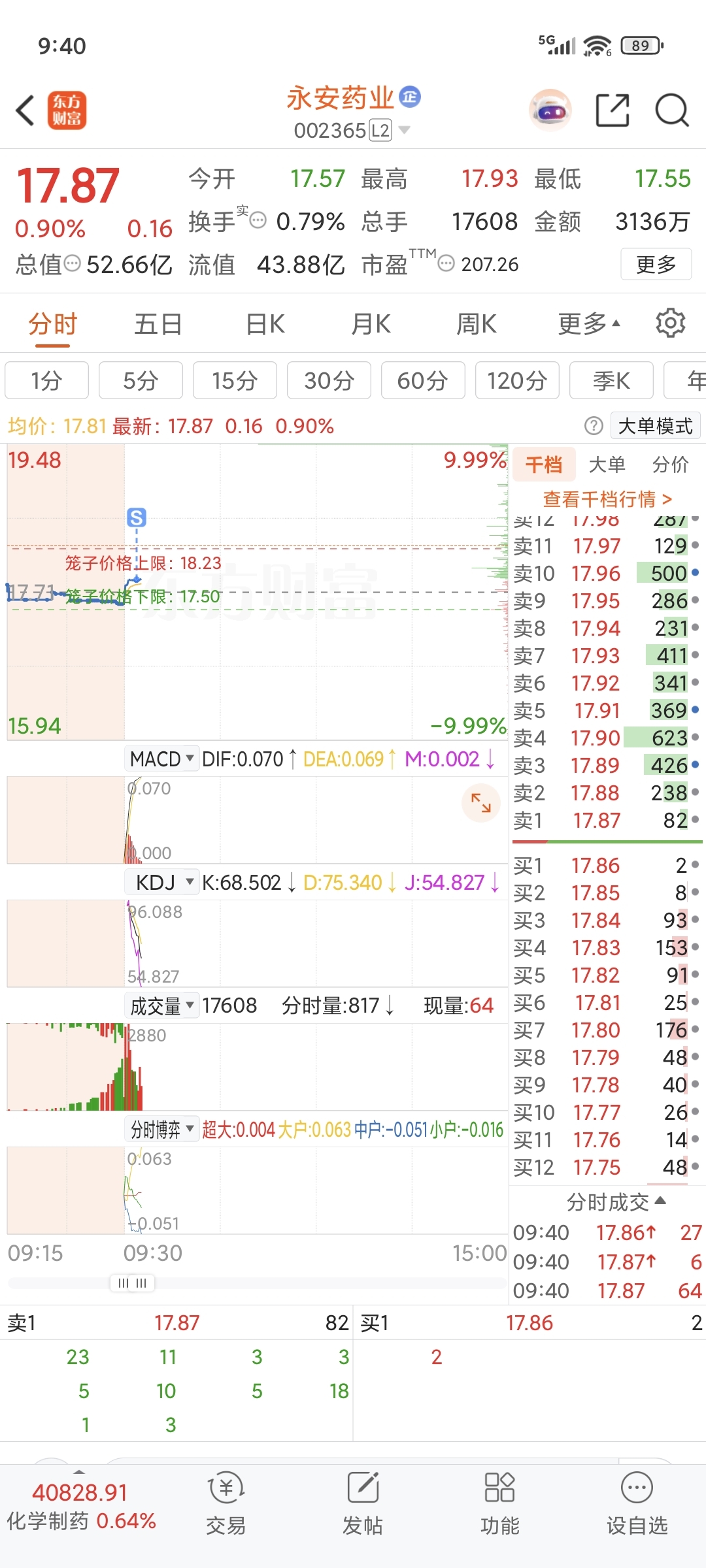The image size is (706, 1568).
Task: Tap 化学制药 0.64% index ticker
Action: point(81,1521)
